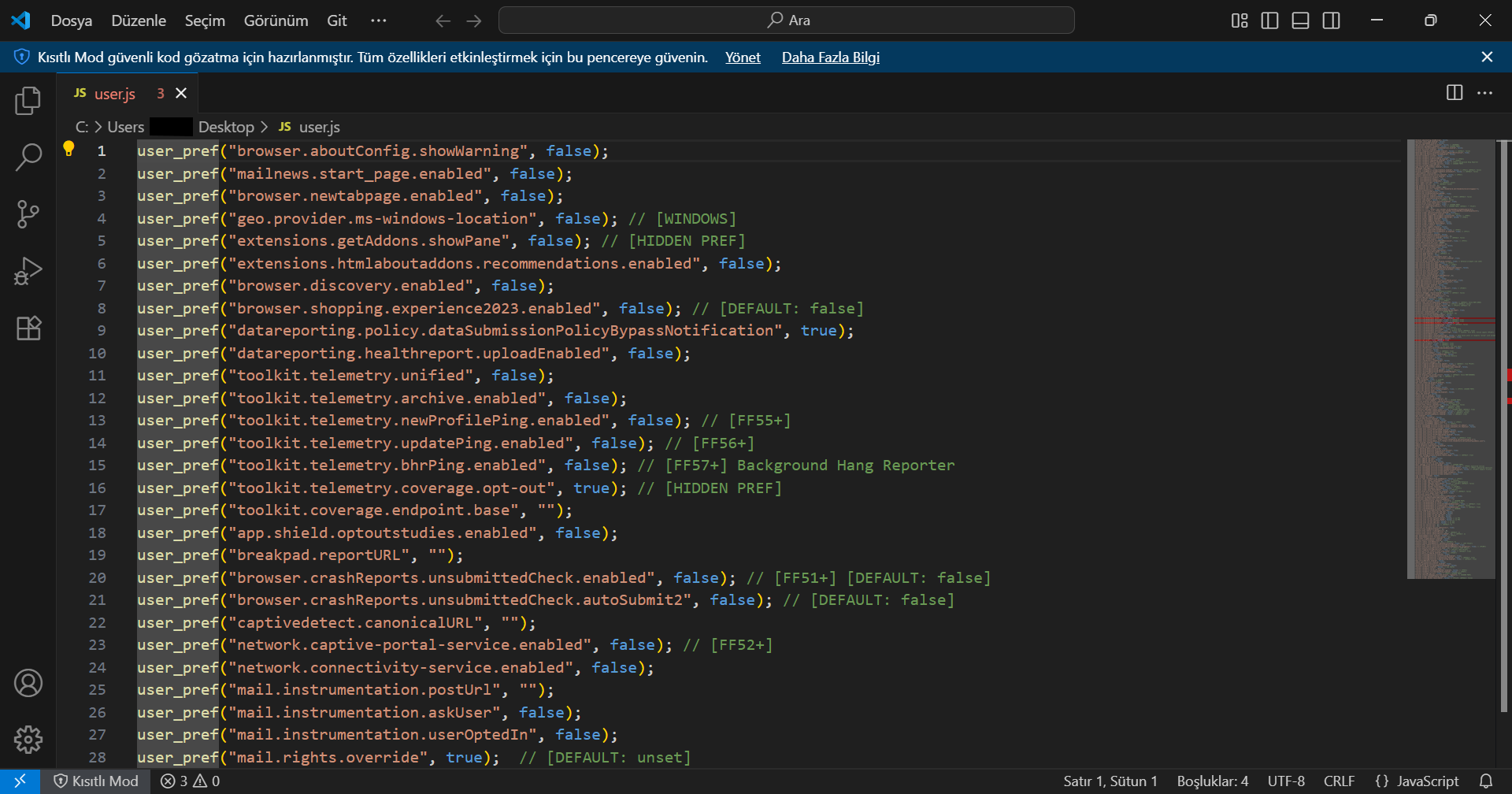Screen dimensions: 1512x794
Task: Click "geo.provider.ms-windows-location" string
Action: [x=383, y=218]
